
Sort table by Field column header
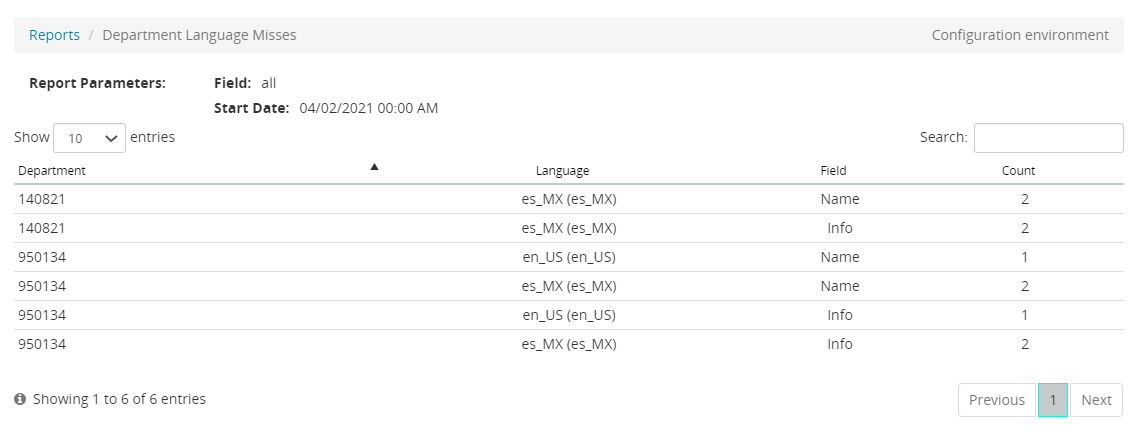click(x=833, y=171)
